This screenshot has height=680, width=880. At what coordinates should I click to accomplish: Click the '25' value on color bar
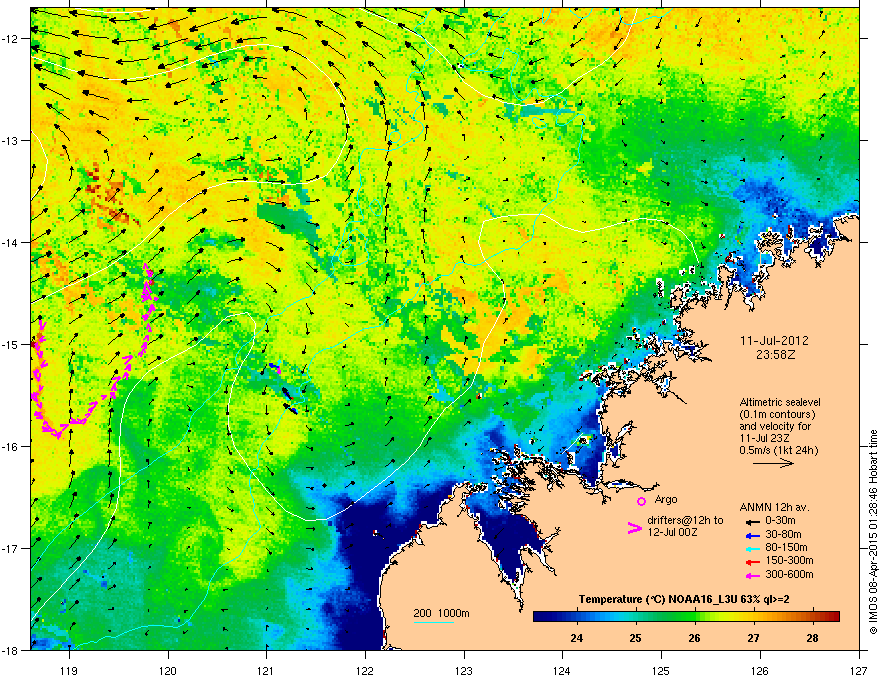coord(635,638)
